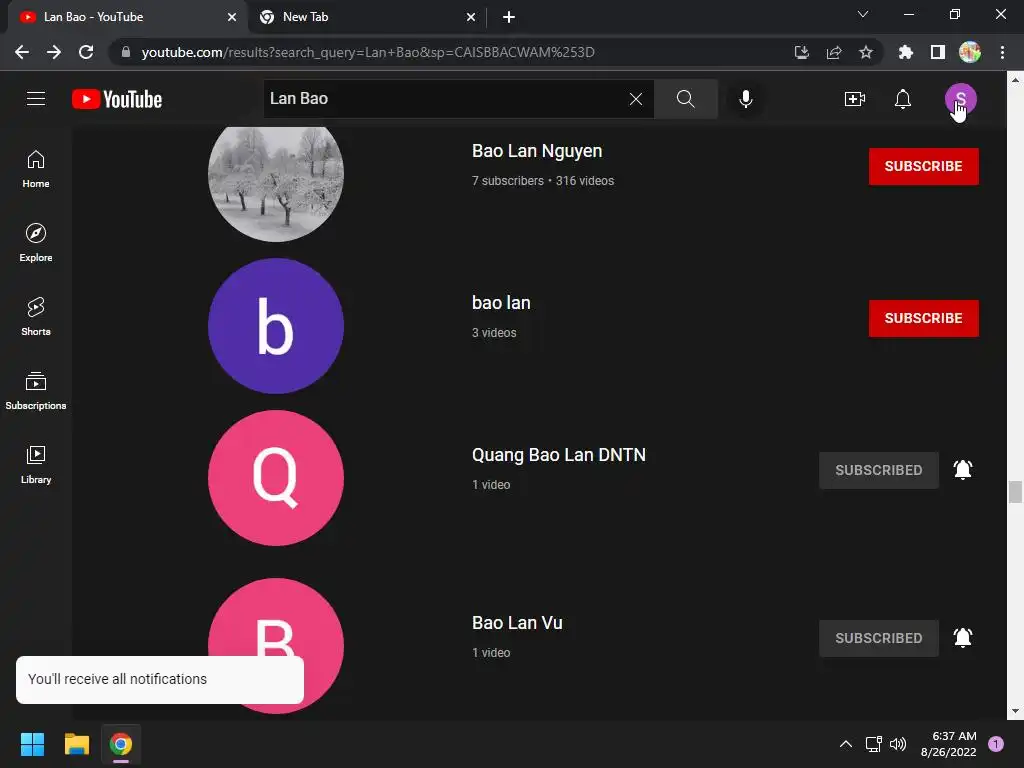Click '3 videos' under bao lan
The width and height of the screenshot is (1024, 768).
[x=494, y=333]
